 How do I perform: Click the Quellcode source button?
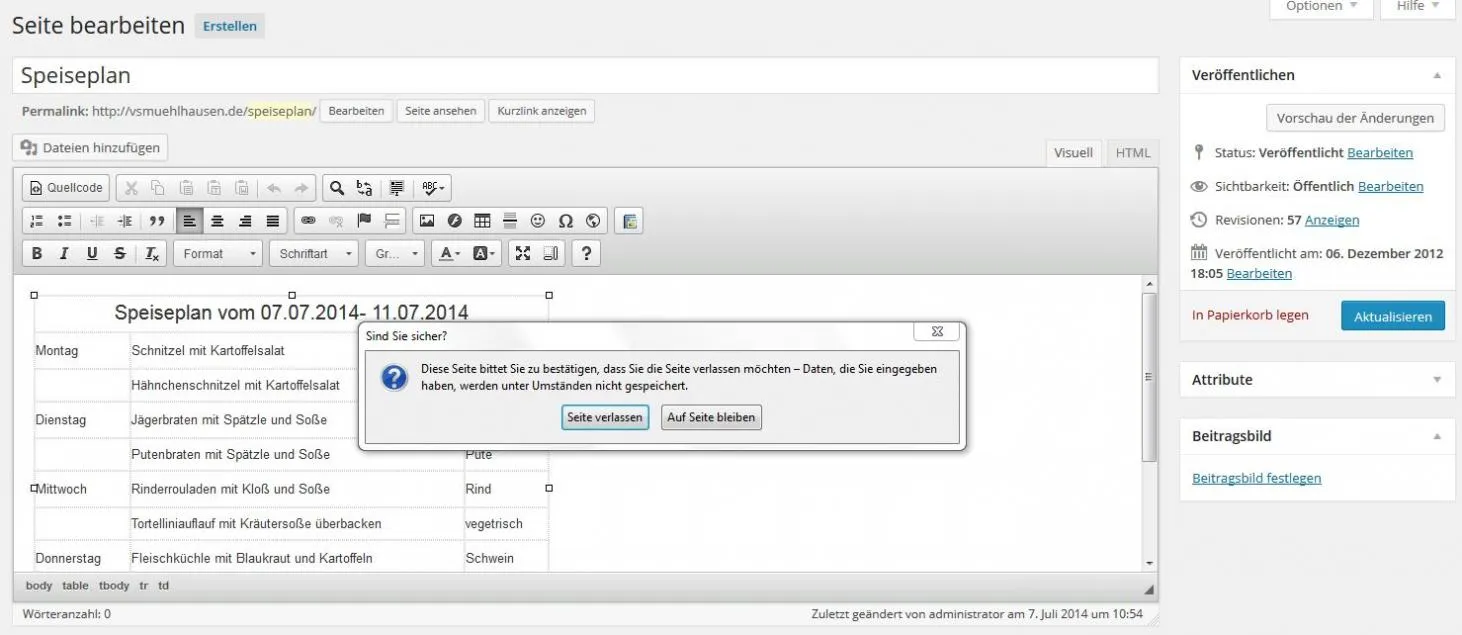click(67, 188)
